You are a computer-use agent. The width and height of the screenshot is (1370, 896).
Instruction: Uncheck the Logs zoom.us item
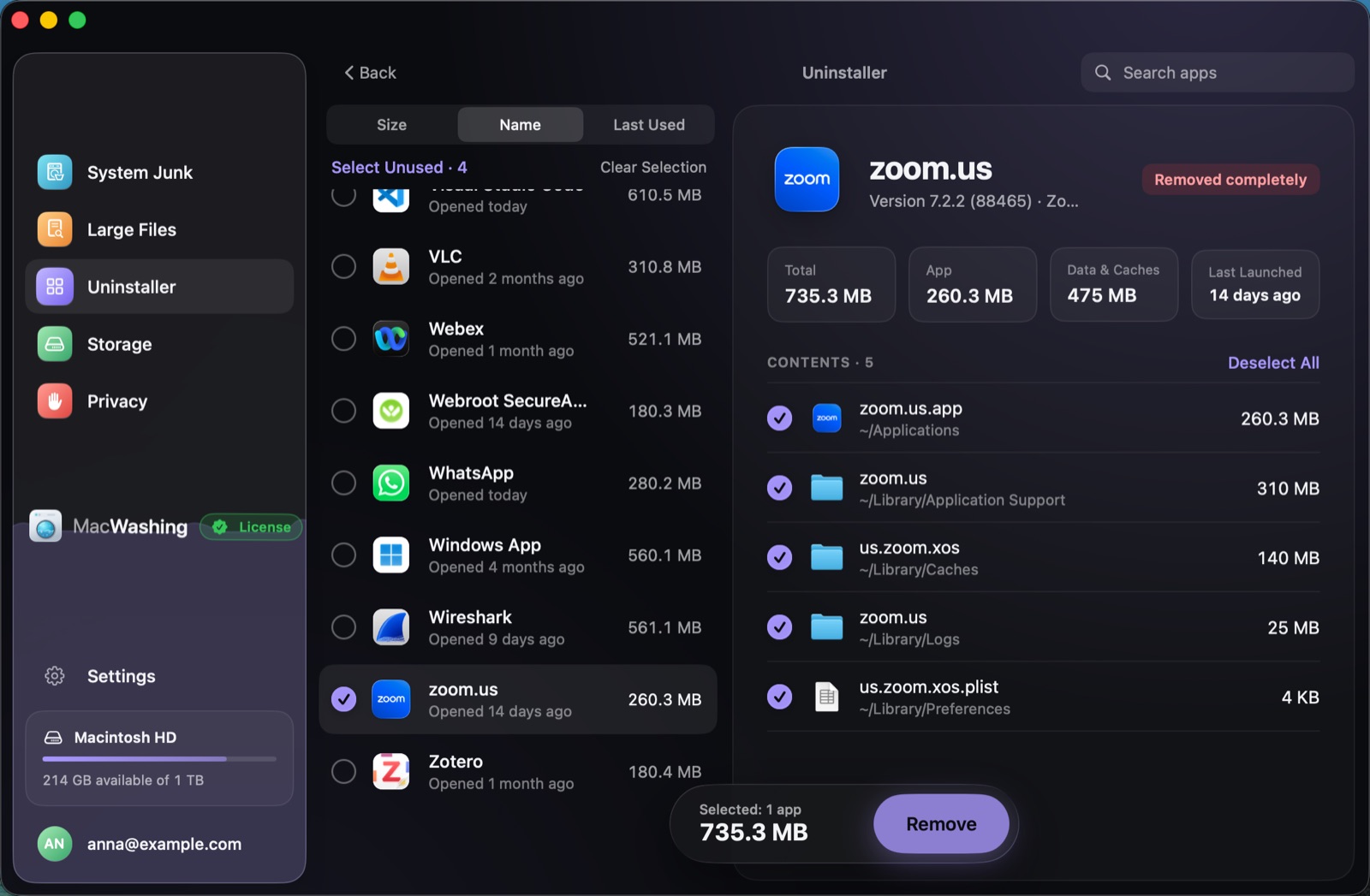tap(779, 627)
